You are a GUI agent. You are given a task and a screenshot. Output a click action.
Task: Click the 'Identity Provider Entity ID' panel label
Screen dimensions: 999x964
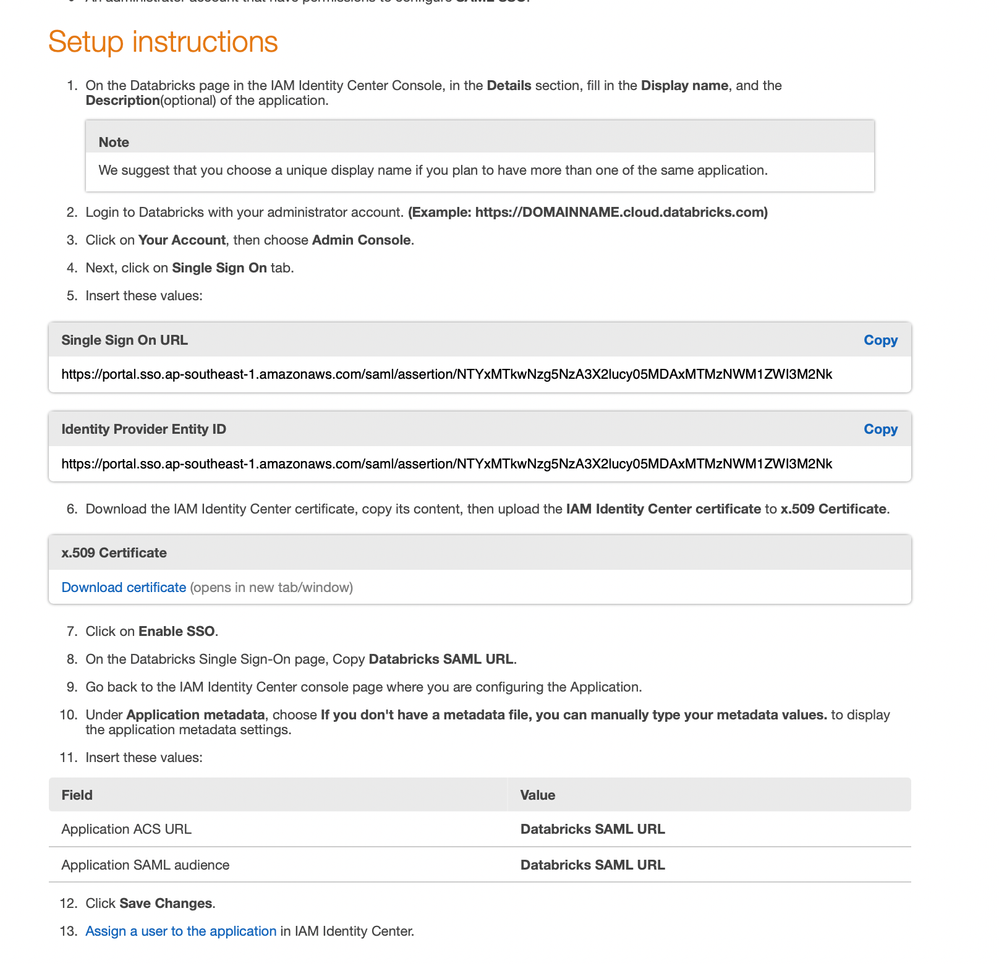click(x=143, y=429)
